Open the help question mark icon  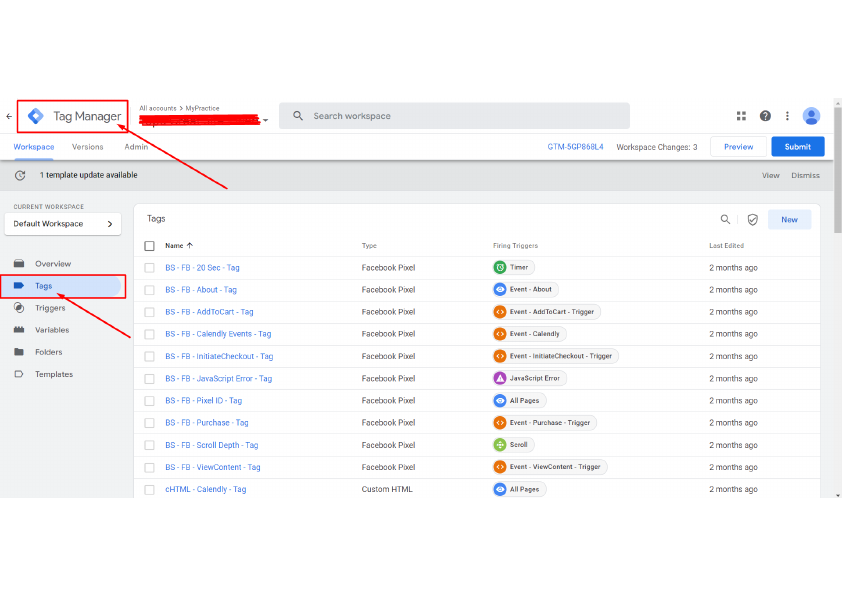tap(765, 116)
